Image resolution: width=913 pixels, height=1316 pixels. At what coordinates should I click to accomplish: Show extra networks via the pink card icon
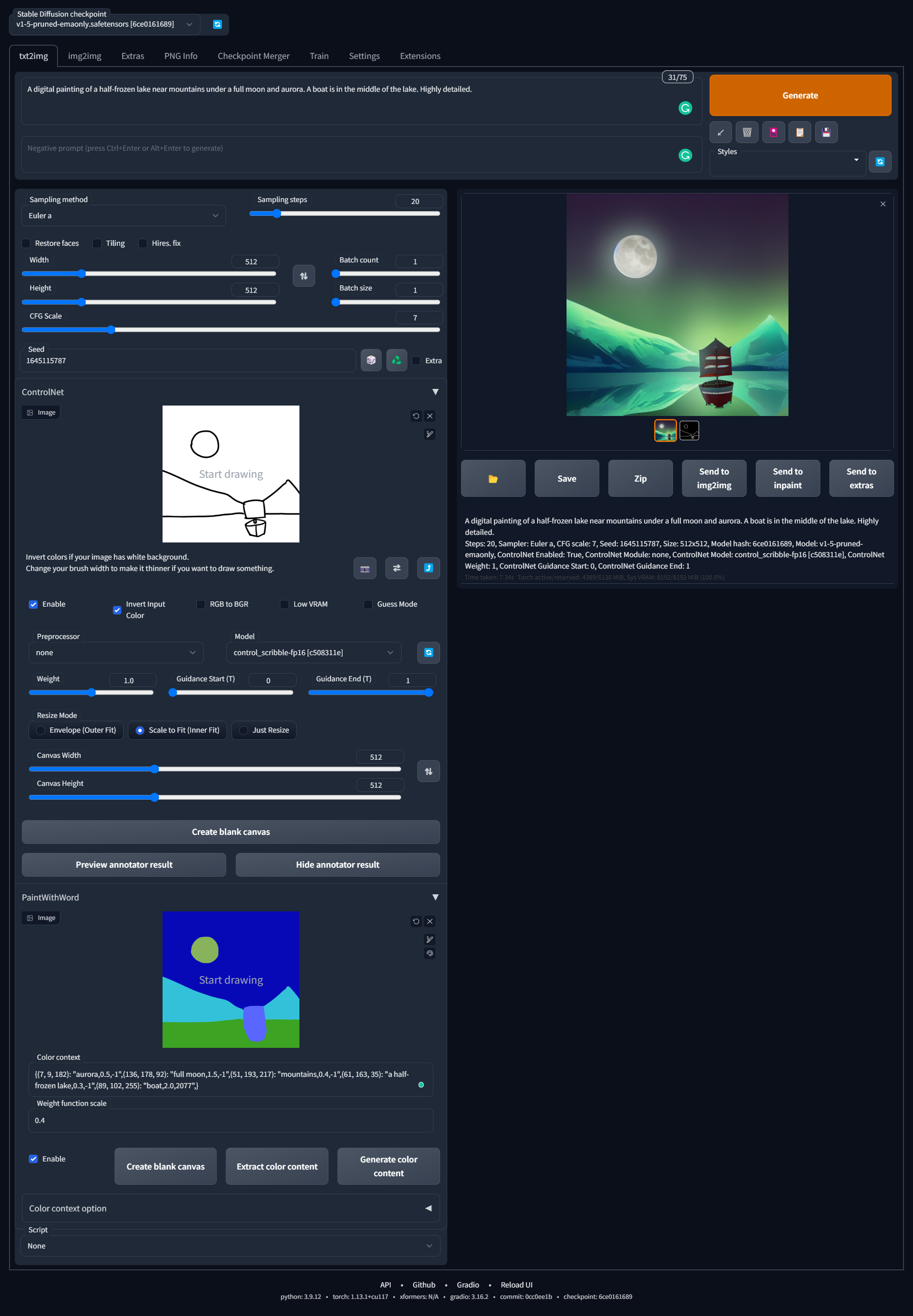click(x=773, y=132)
